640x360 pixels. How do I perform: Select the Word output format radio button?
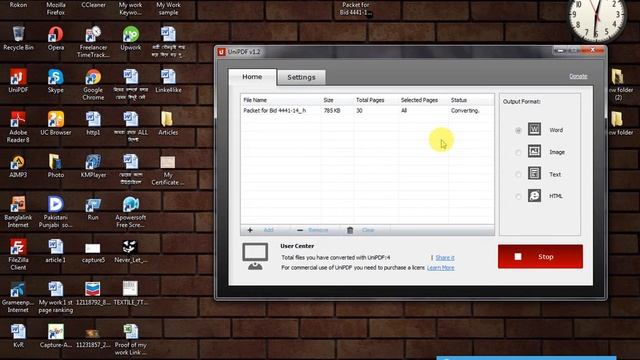click(x=518, y=131)
